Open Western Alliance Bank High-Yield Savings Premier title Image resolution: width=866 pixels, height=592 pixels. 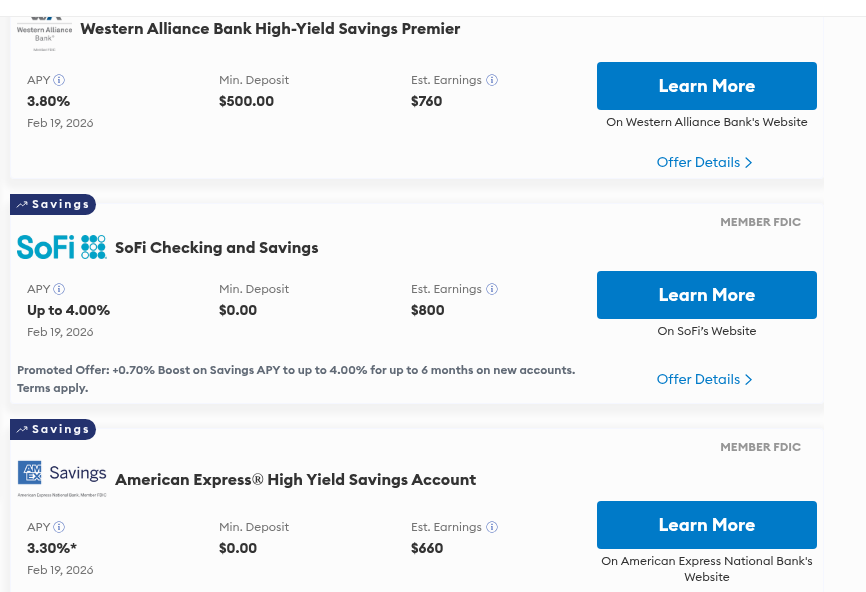pyautogui.click(x=270, y=29)
